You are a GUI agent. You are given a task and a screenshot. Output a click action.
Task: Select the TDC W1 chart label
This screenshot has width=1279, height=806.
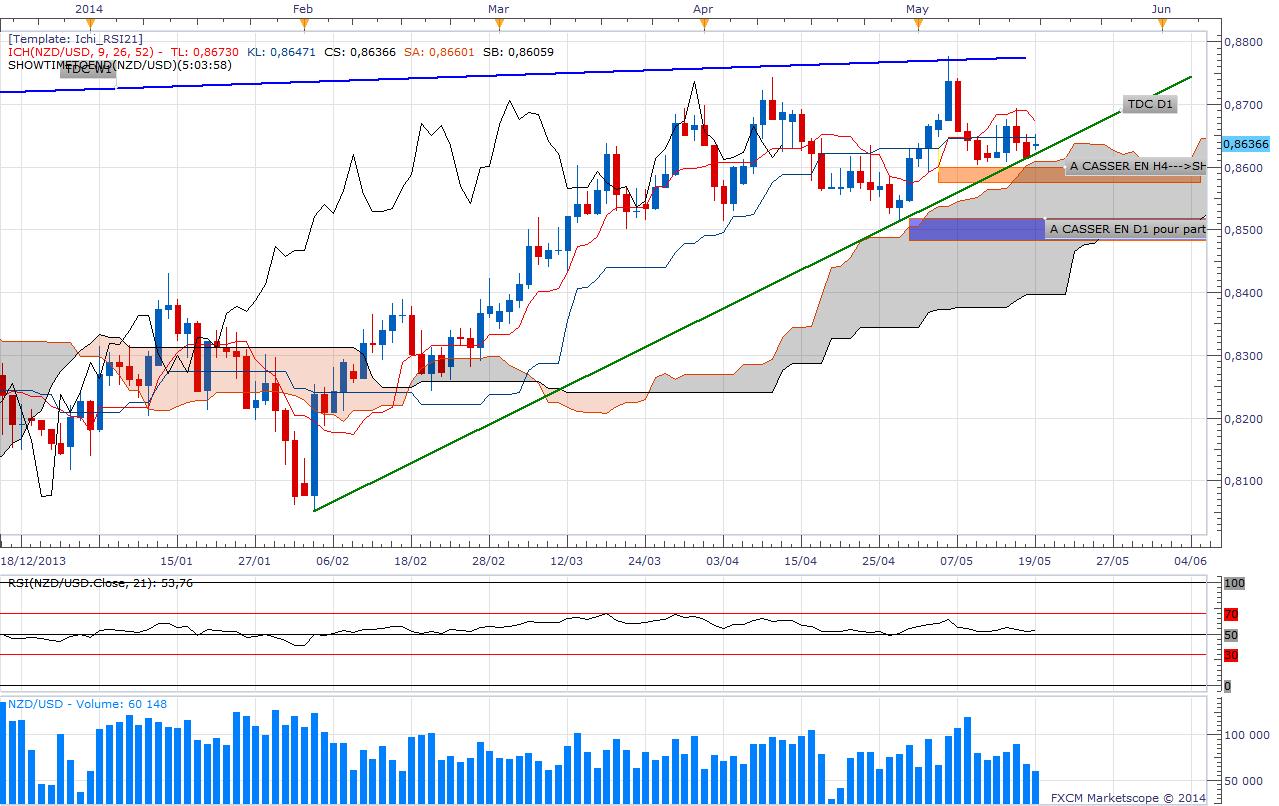coord(88,70)
